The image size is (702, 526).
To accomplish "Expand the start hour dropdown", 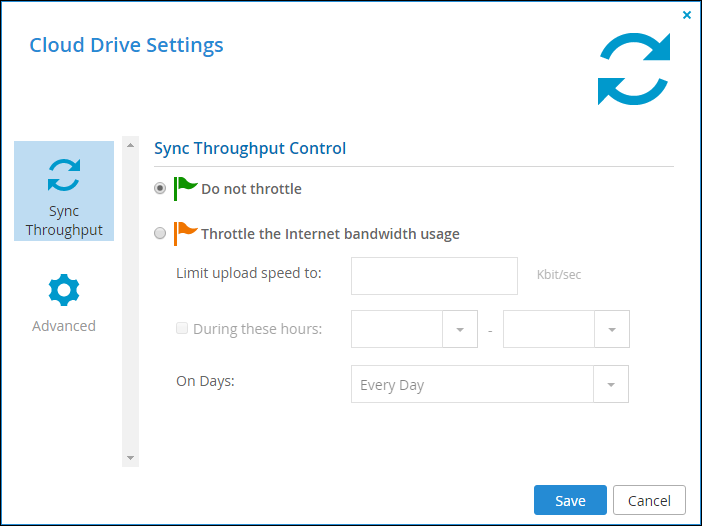I will pos(460,329).
